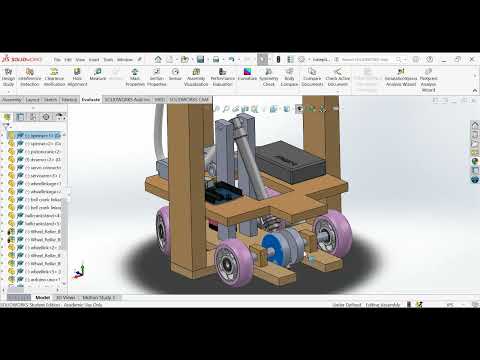Click Zoom to Fit in view toolbar
Viewport: 480px width, 360px height.
coord(216,109)
